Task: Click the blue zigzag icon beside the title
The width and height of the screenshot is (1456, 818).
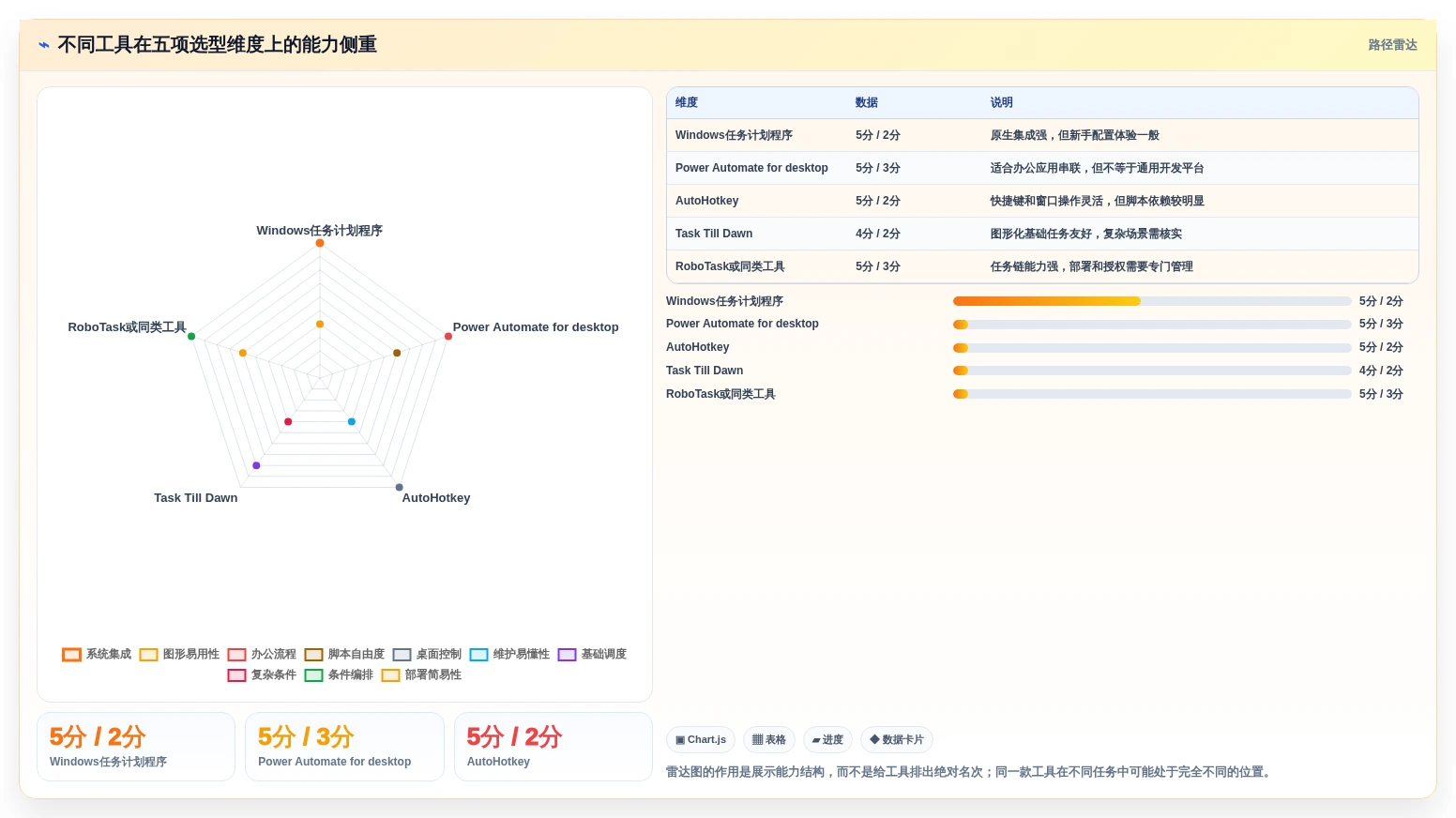Action: [44, 45]
